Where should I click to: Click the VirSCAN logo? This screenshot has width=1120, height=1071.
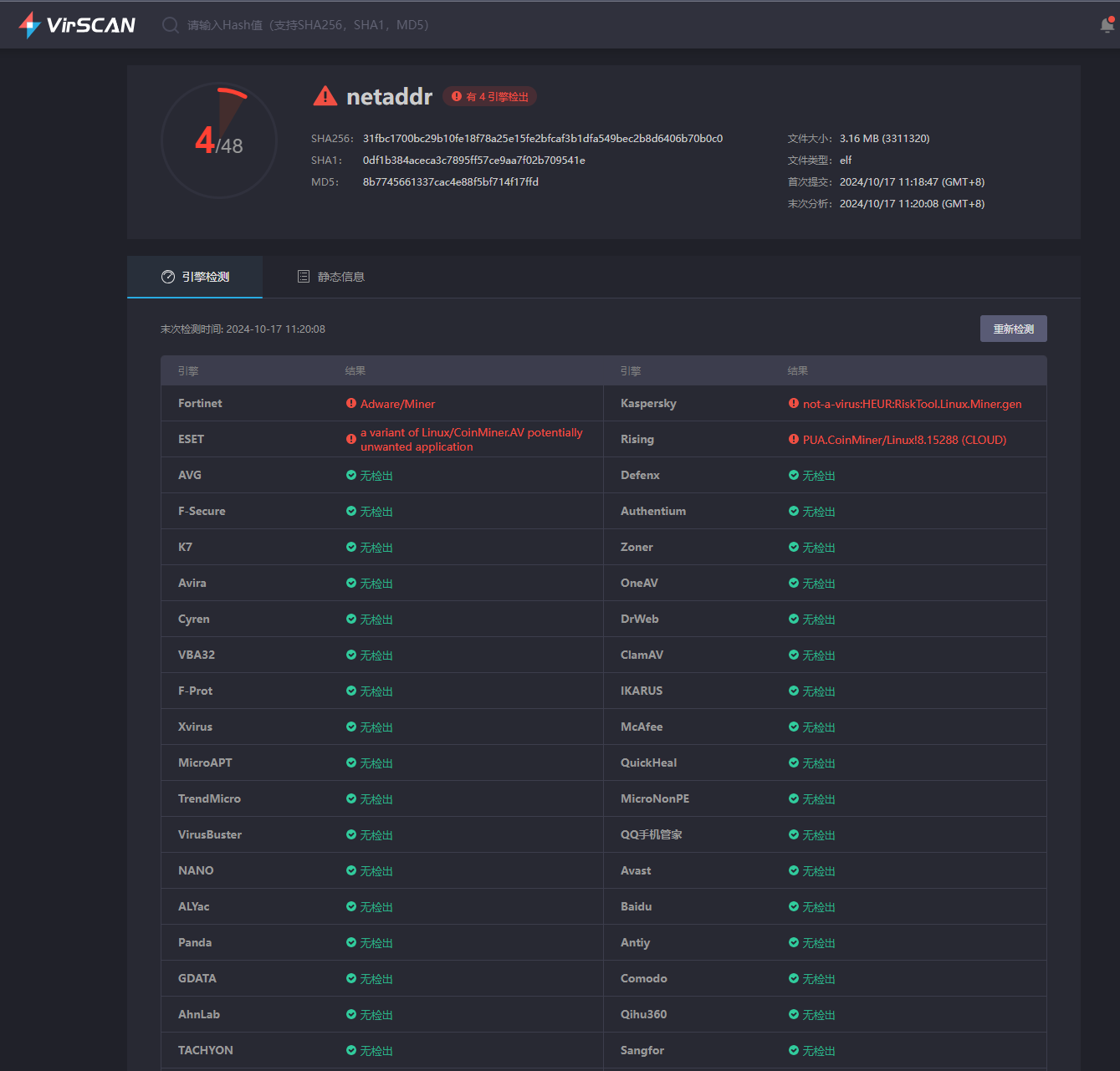point(77,25)
